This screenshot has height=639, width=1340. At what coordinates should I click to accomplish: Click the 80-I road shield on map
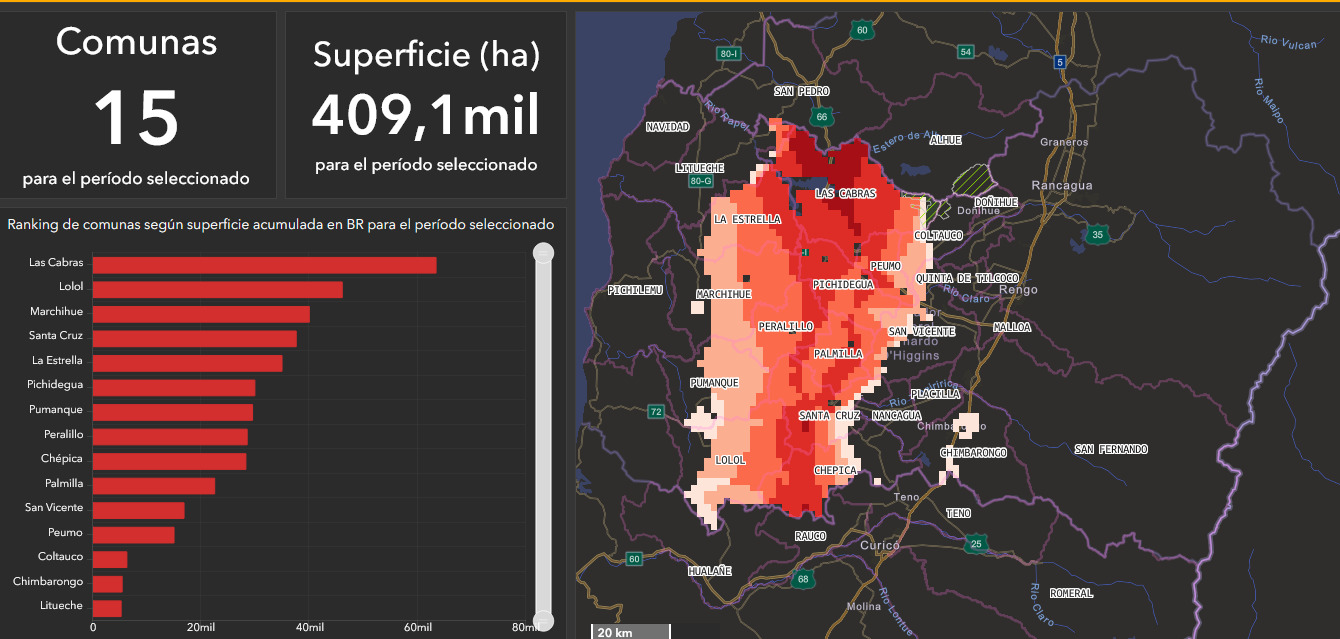[728, 53]
